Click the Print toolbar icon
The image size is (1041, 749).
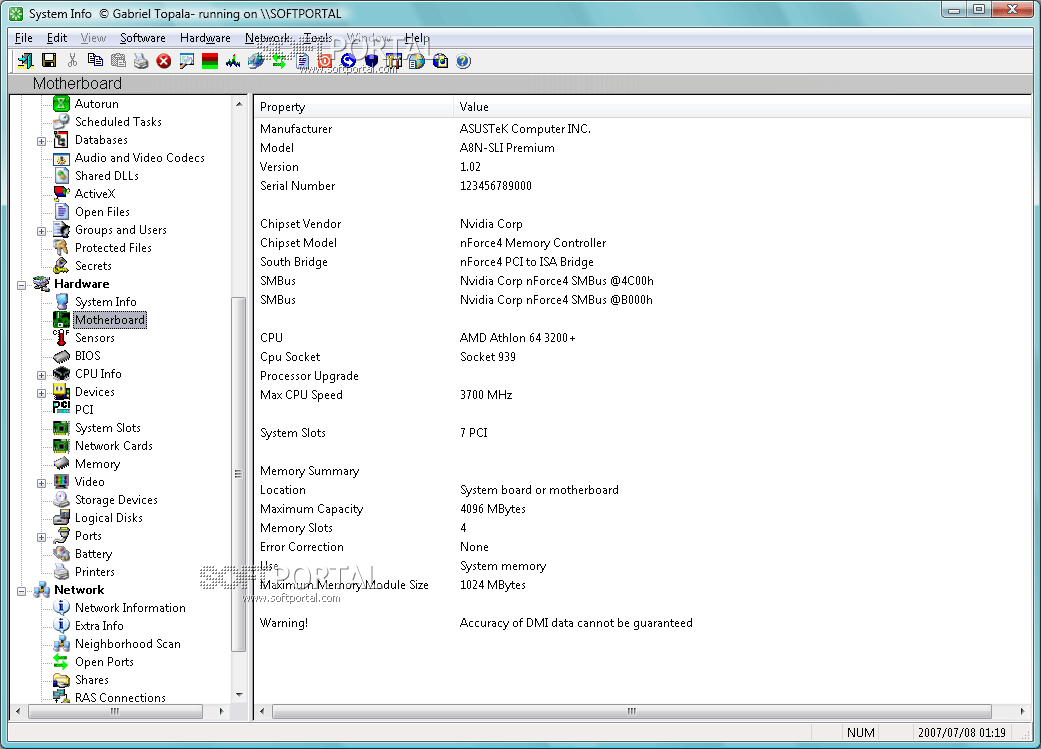point(141,61)
